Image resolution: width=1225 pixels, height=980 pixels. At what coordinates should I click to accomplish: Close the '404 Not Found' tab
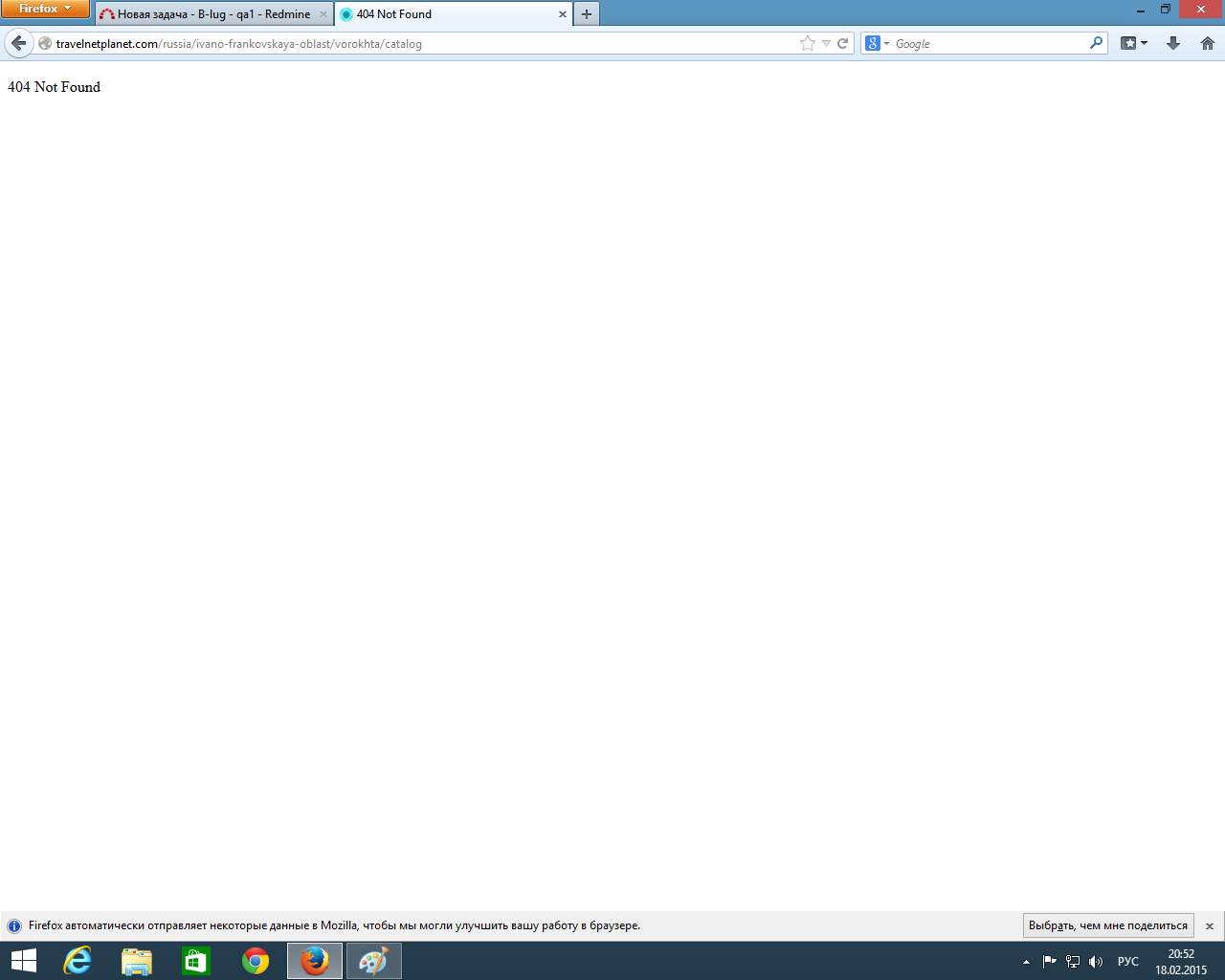(x=563, y=14)
